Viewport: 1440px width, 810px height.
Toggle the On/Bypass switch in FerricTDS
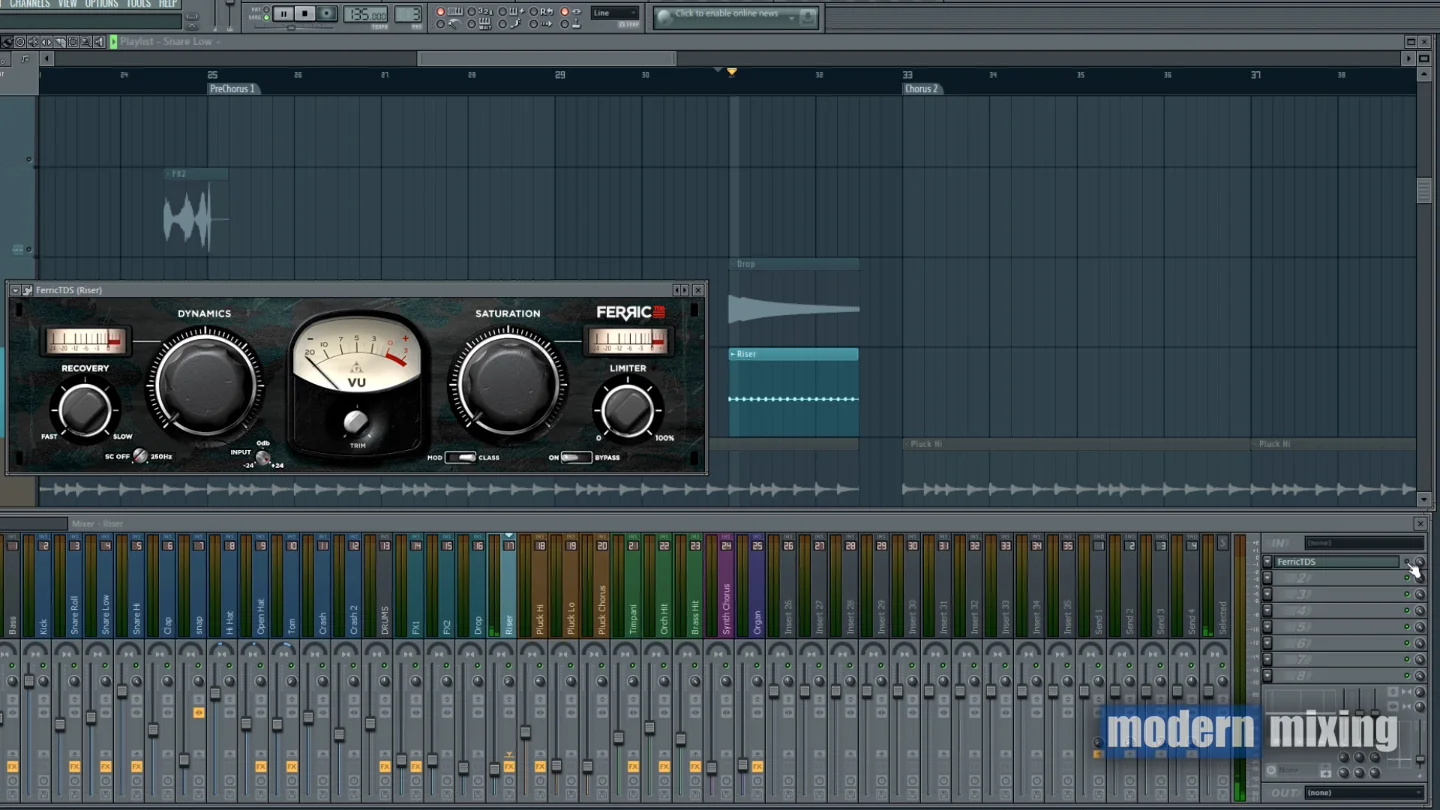(x=575, y=457)
